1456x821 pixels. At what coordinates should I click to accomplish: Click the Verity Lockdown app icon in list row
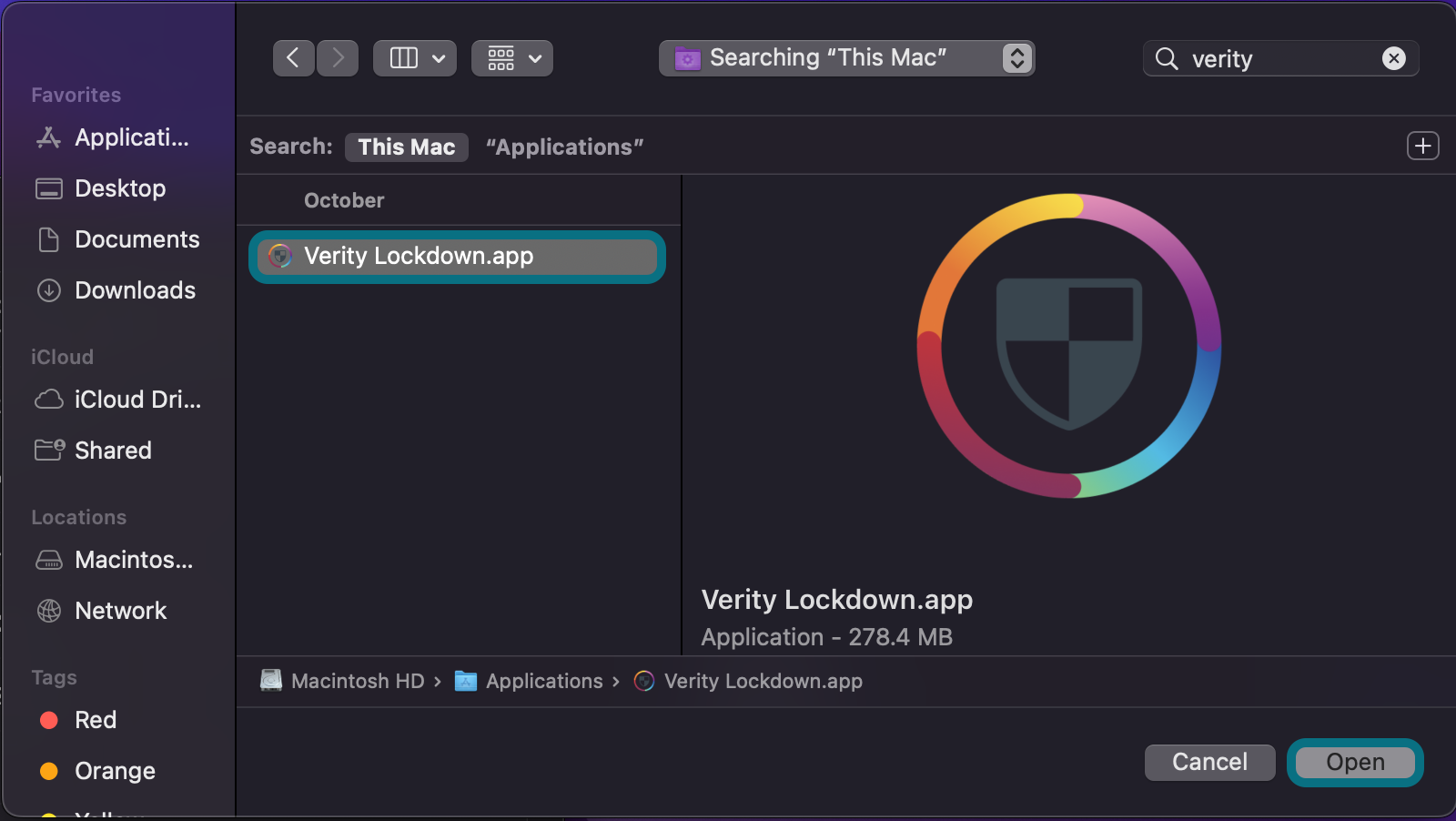[x=280, y=256]
